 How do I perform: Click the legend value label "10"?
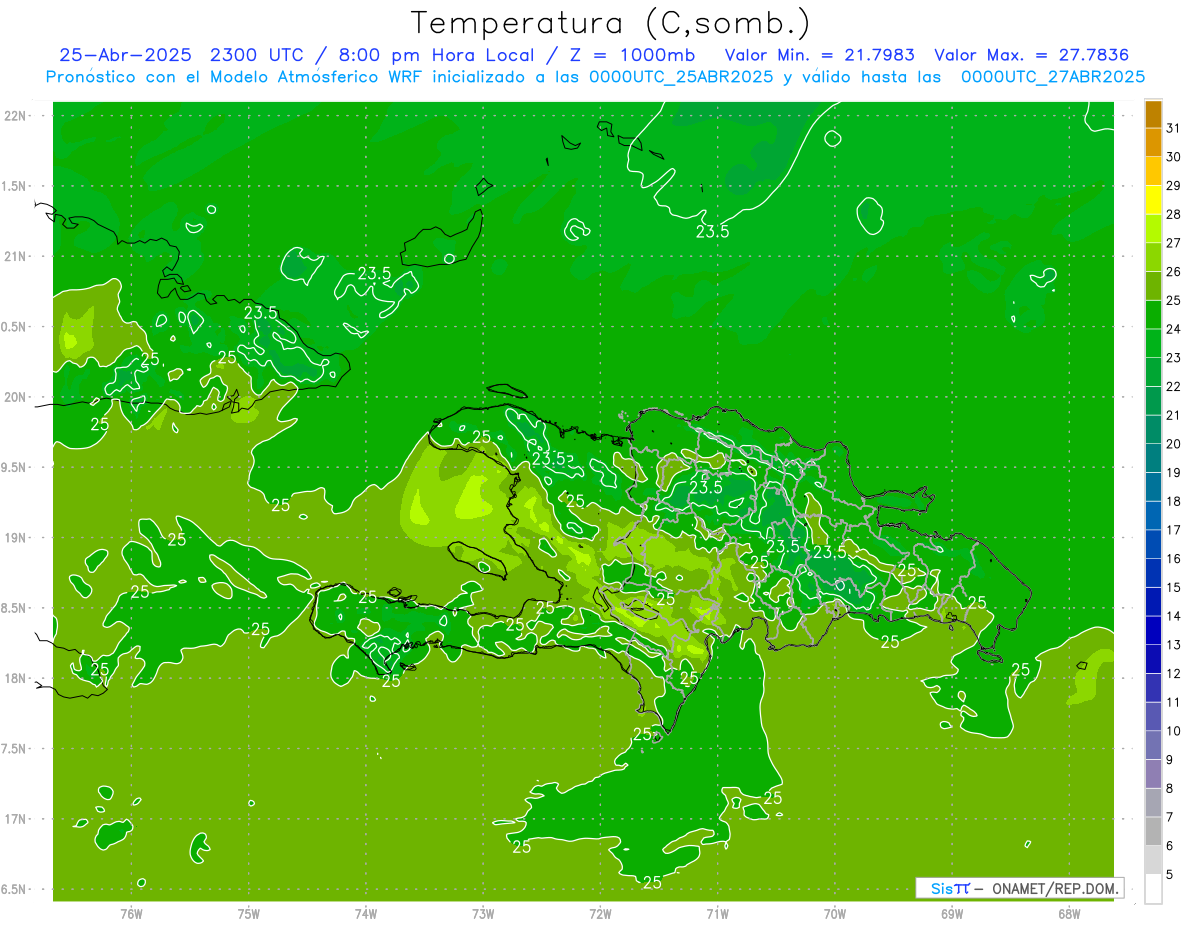pos(1174,731)
